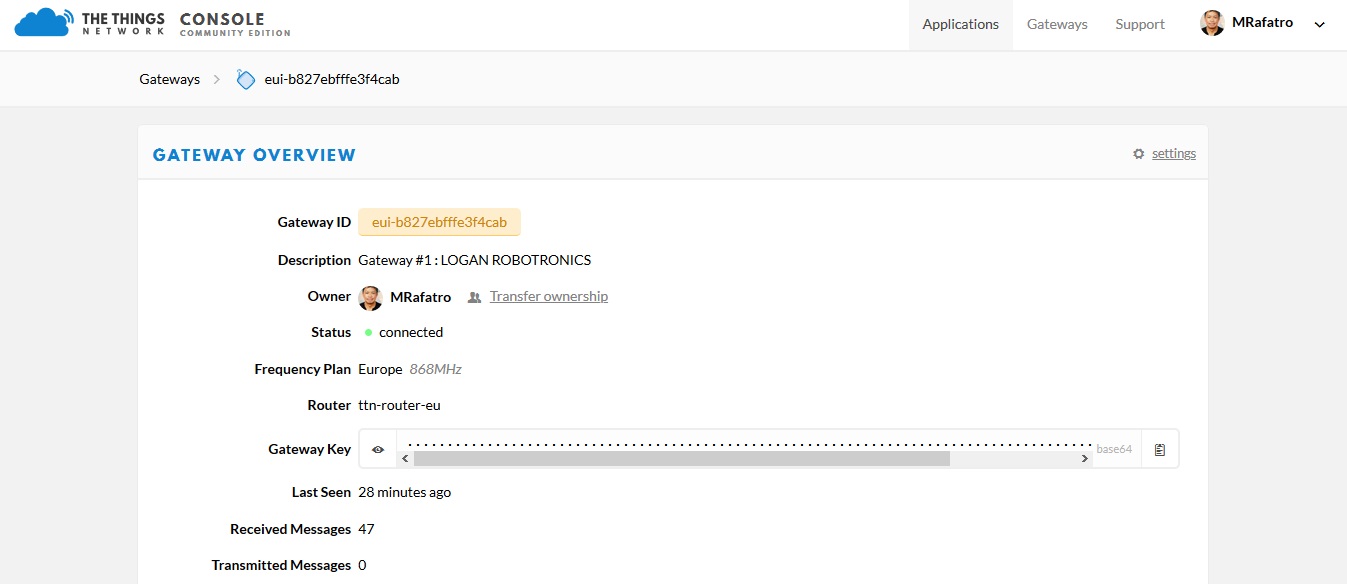
Task: Copy the gateway key with the clipboard icon
Action: point(1159,450)
